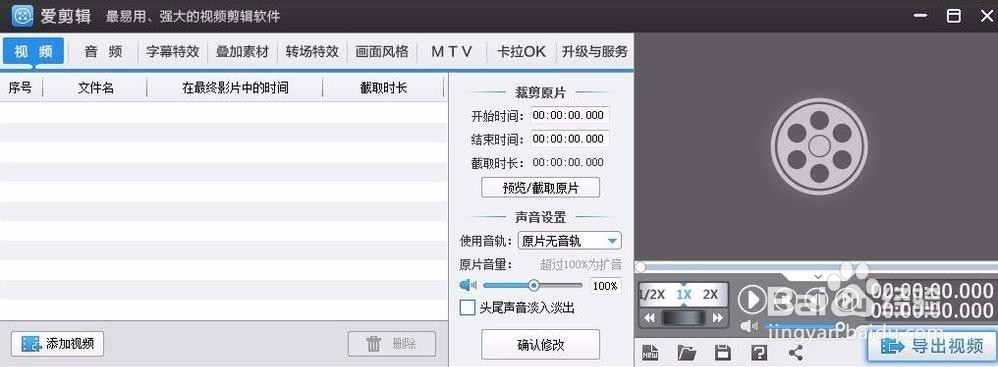Click the 开始时间 input field
The width and height of the screenshot is (998, 367).
[570, 116]
